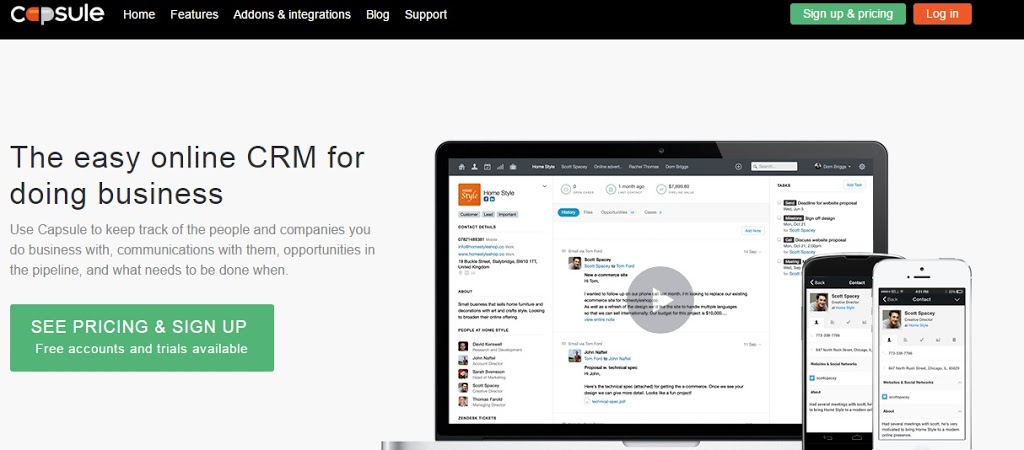Tap the Twitter icon on the white phone
Viewport: 1024px width, 450px height.
884,397
